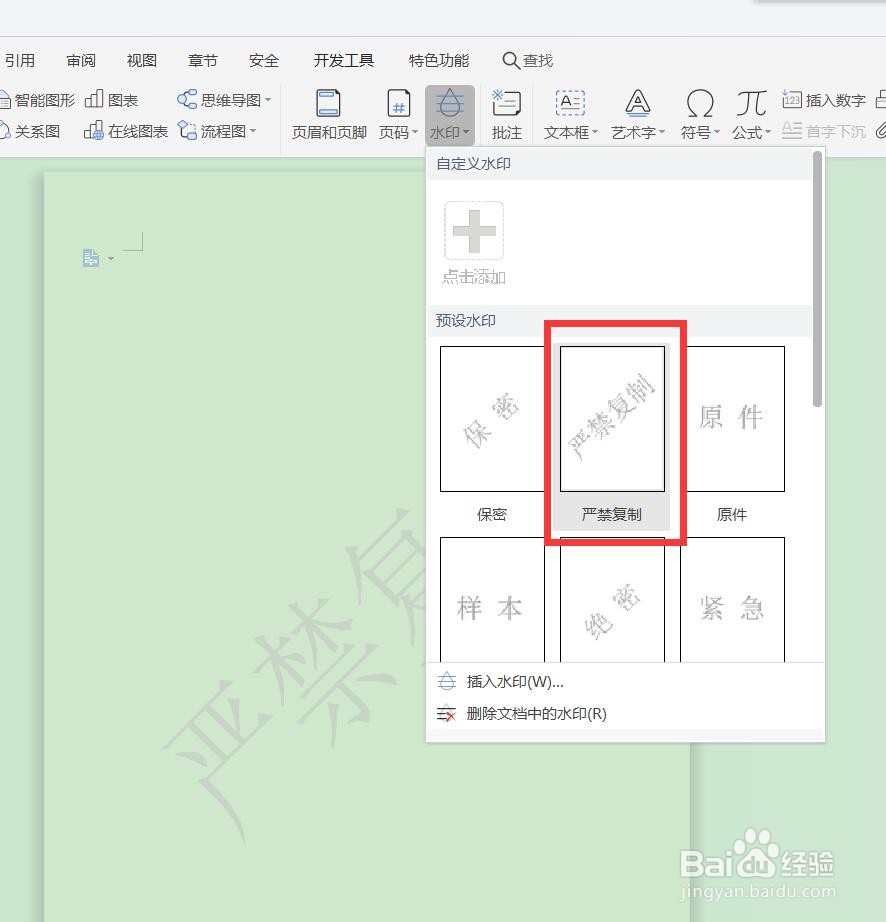Open 页眉和页脚 header and footer
Image resolution: width=886 pixels, height=922 pixels.
(x=329, y=115)
